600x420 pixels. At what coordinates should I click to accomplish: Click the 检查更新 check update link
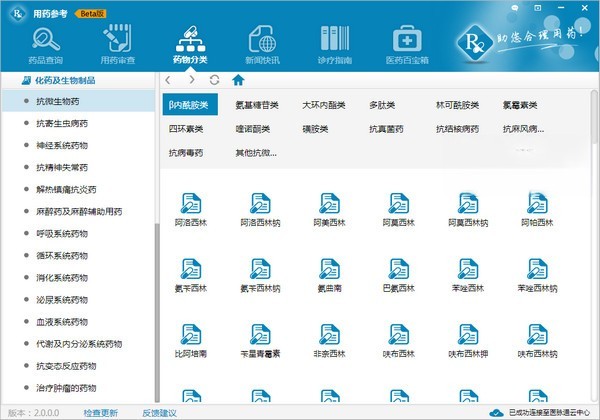(x=101, y=413)
